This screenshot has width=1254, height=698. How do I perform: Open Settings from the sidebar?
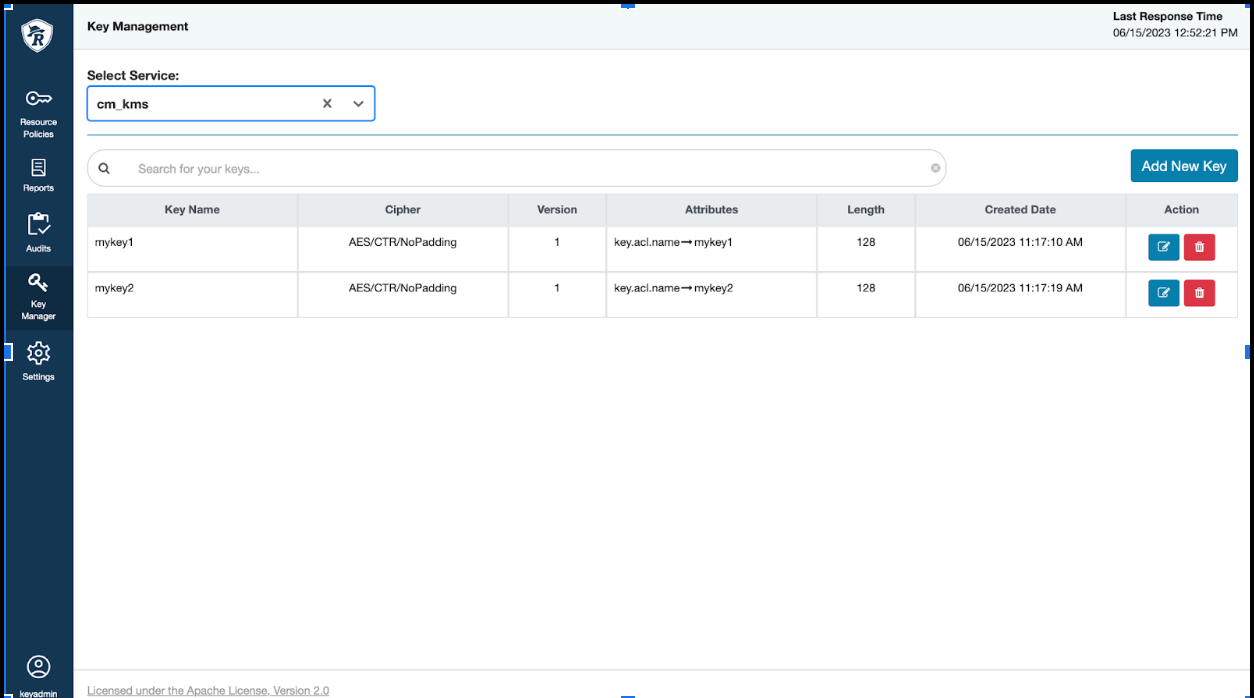point(38,361)
